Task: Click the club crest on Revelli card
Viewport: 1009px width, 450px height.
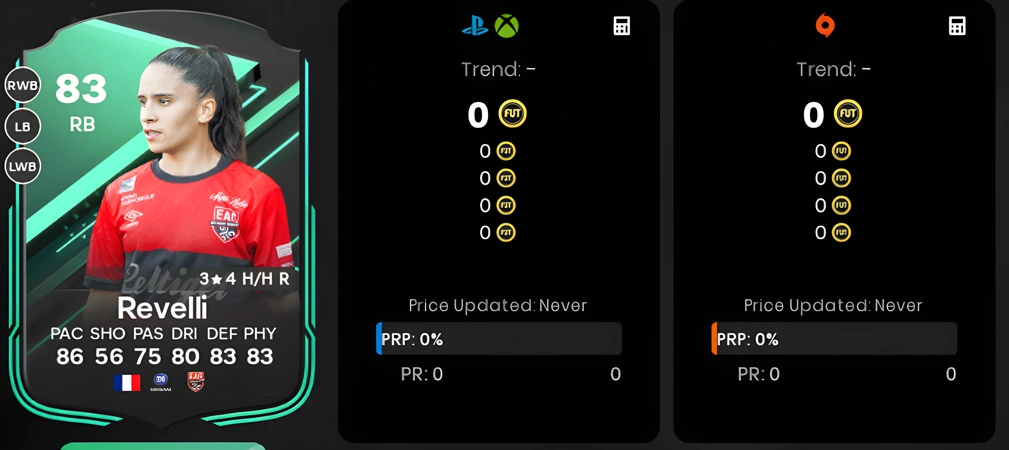Action: click(x=196, y=382)
